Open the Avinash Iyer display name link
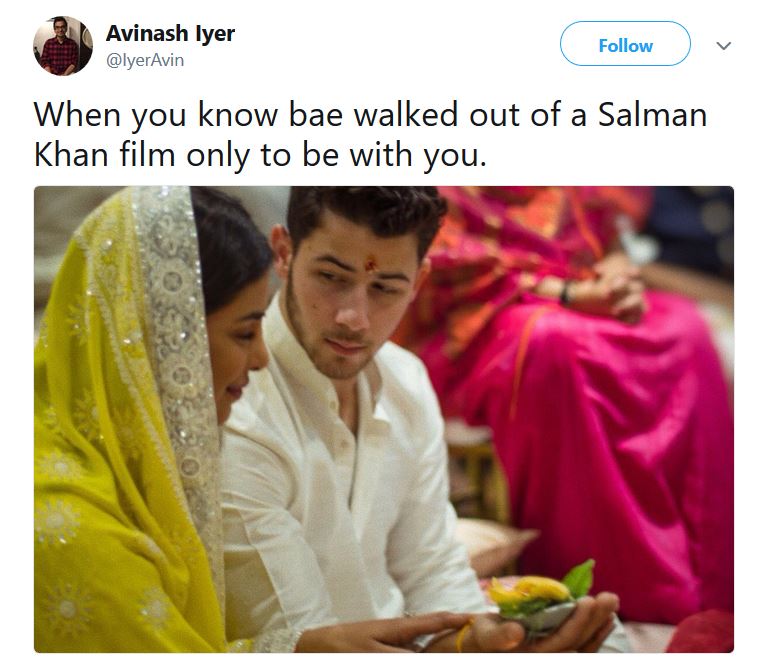Image resolution: width=760 pixels, height=667 pixels. 170,33
